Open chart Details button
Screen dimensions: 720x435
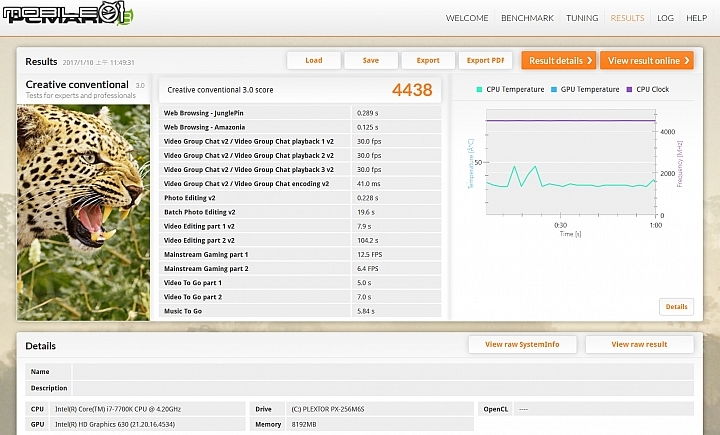(x=676, y=307)
